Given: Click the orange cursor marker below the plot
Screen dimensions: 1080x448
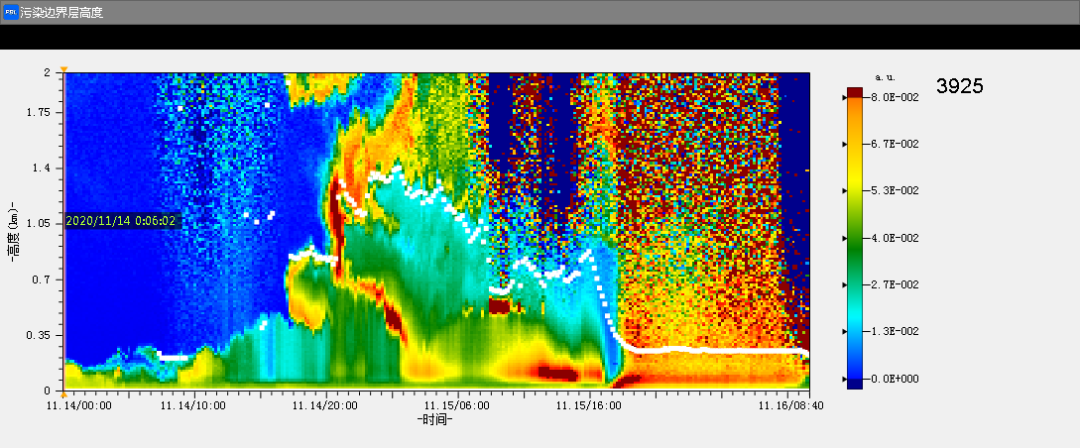Looking at the screenshot, I should coord(64,394).
